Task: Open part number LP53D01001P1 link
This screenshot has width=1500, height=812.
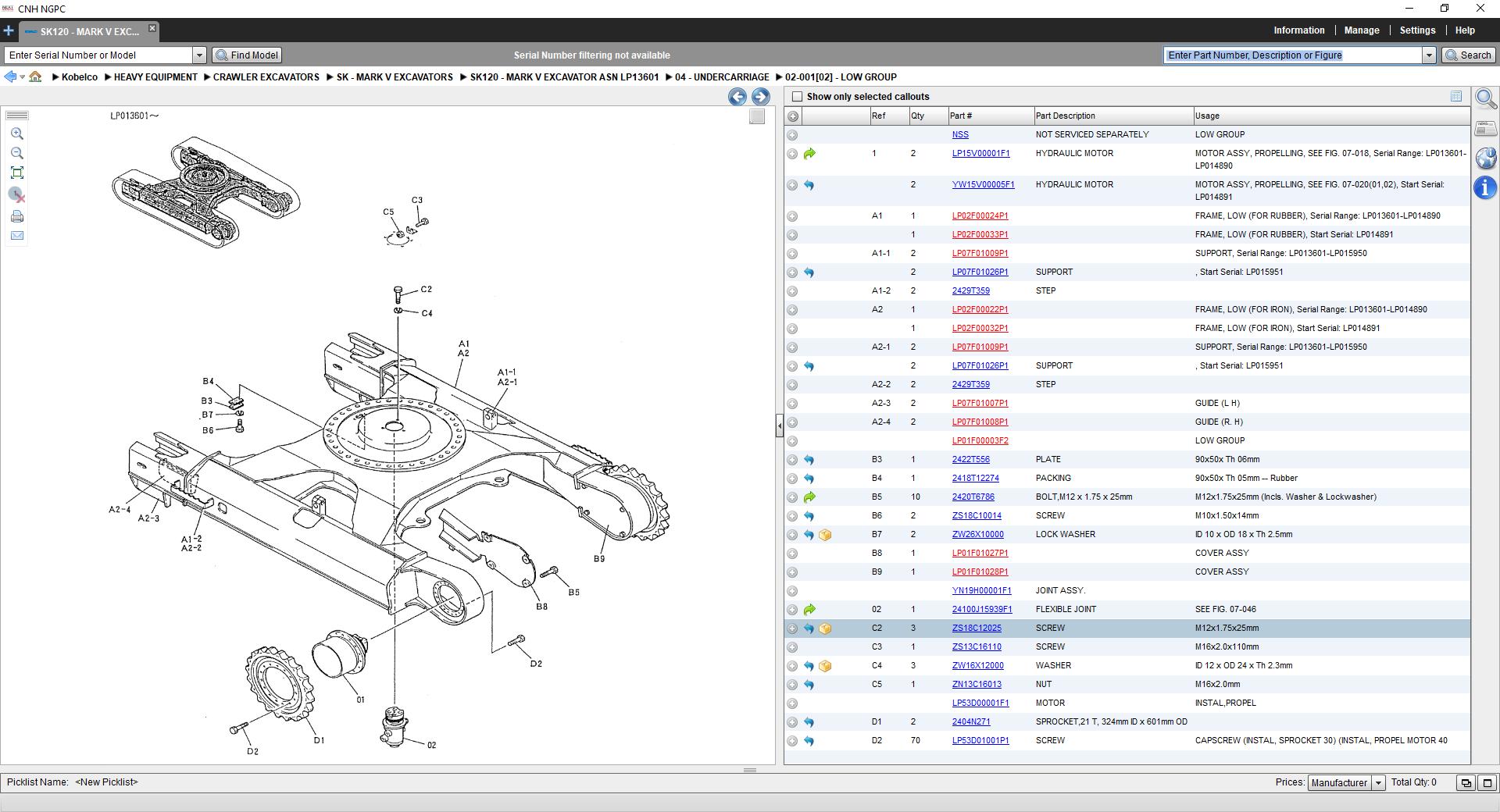Action: point(980,741)
